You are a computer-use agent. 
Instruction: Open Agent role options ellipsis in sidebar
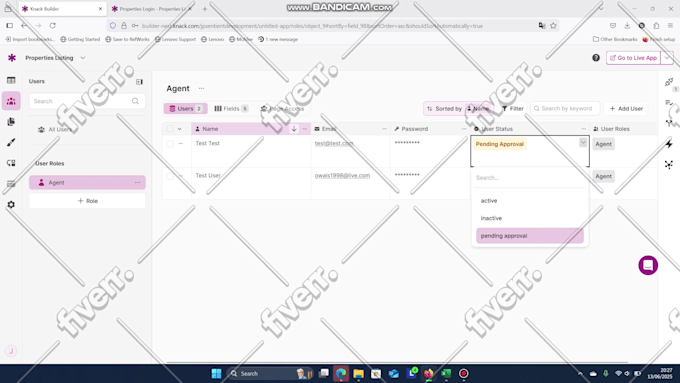[x=137, y=183]
